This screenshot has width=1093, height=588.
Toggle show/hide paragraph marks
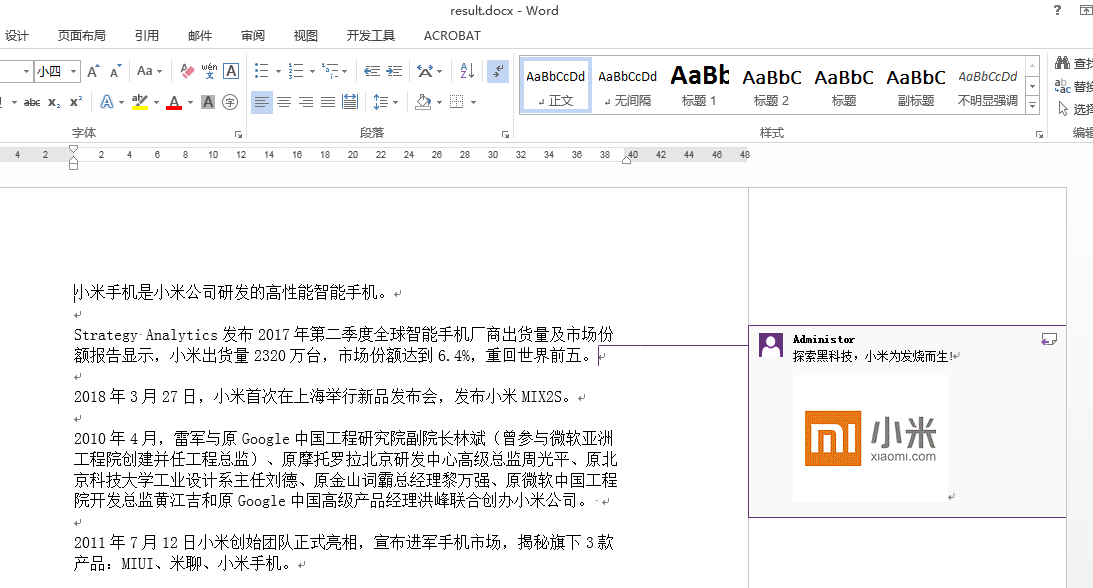point(498,71)
